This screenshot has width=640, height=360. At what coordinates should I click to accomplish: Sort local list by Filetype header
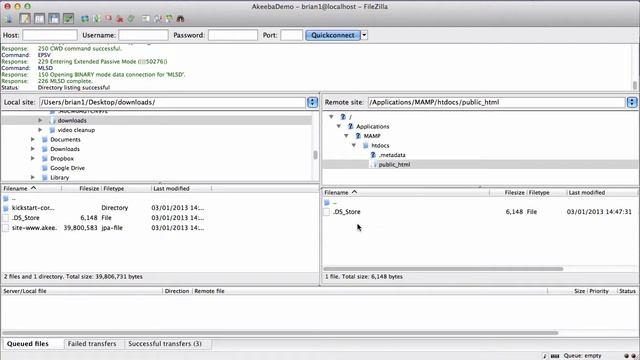(126, 189)
